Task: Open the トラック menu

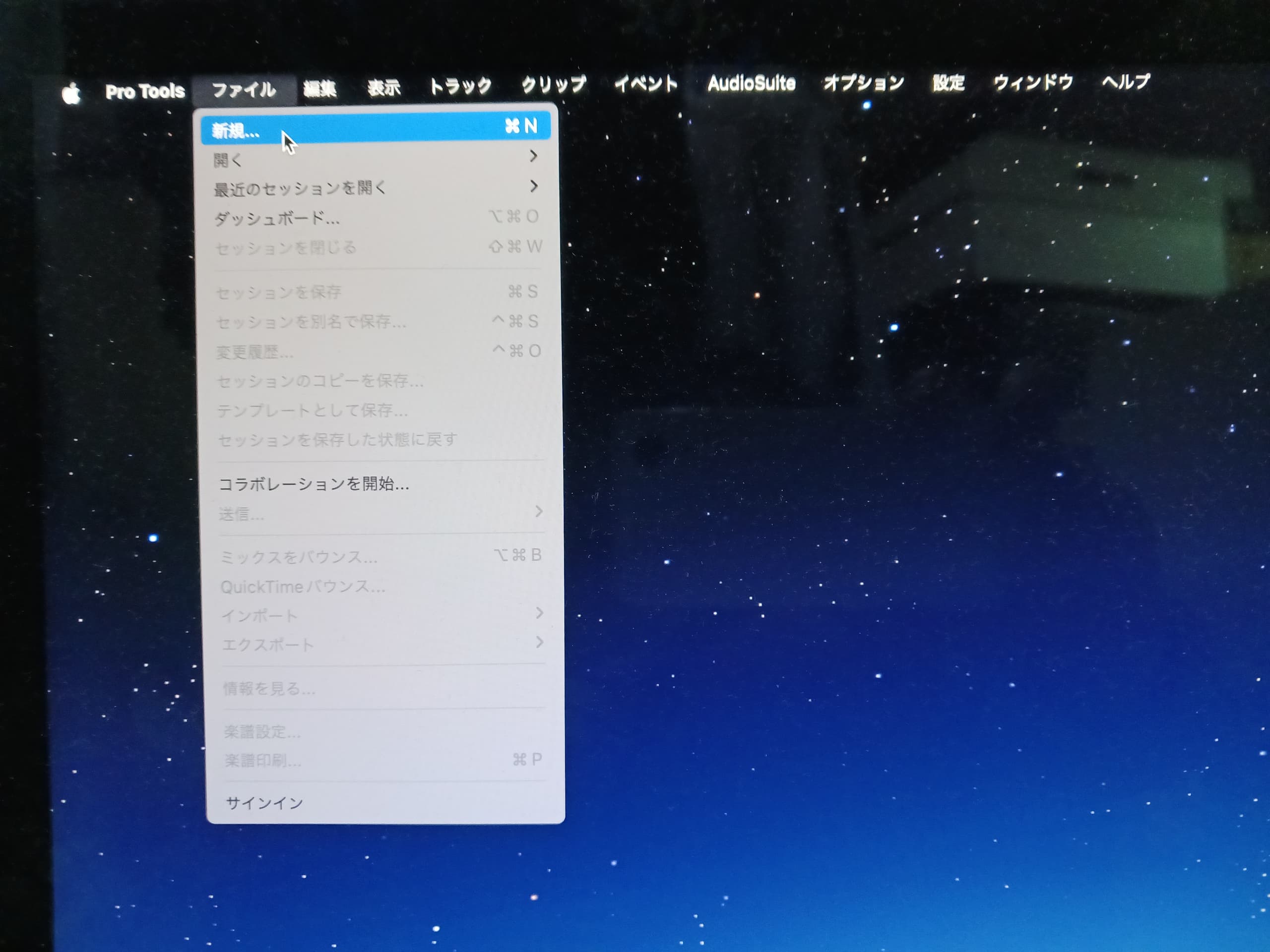Action: pyautogui.click(x=460, y=86)
